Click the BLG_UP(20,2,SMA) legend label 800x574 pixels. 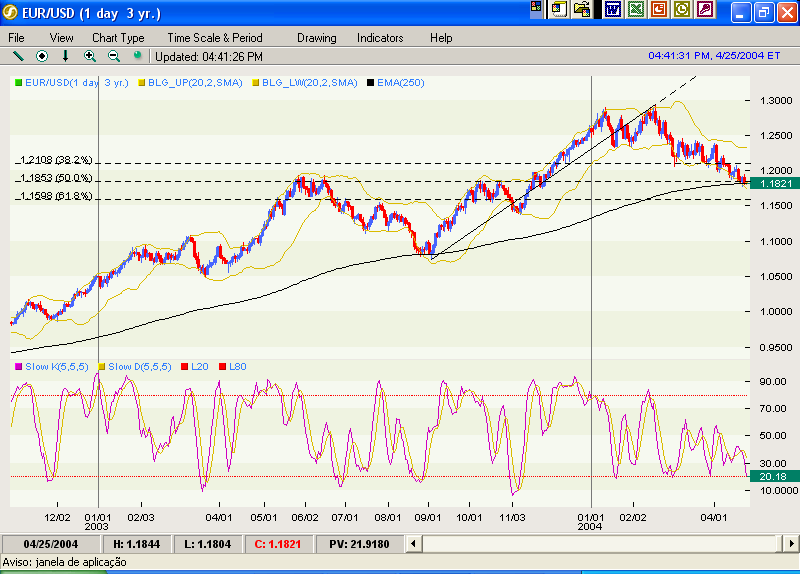pos(195,83)
